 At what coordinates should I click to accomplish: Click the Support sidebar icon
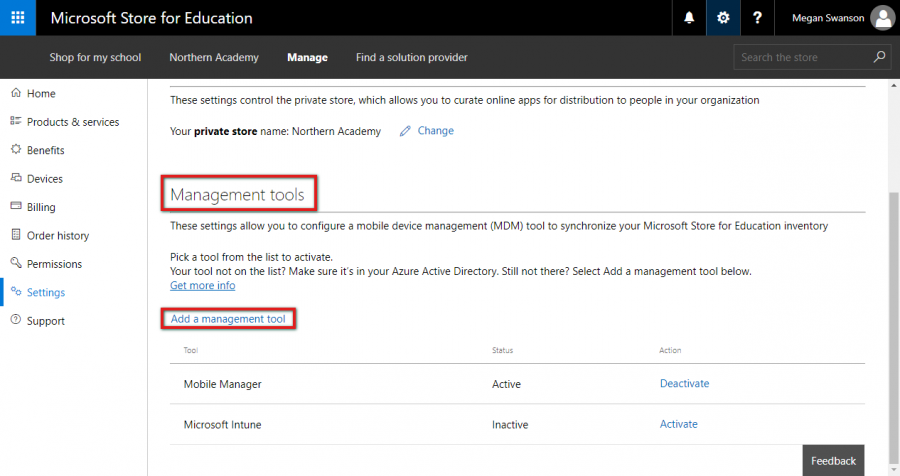pyautogui.click(x=16, y=319)
